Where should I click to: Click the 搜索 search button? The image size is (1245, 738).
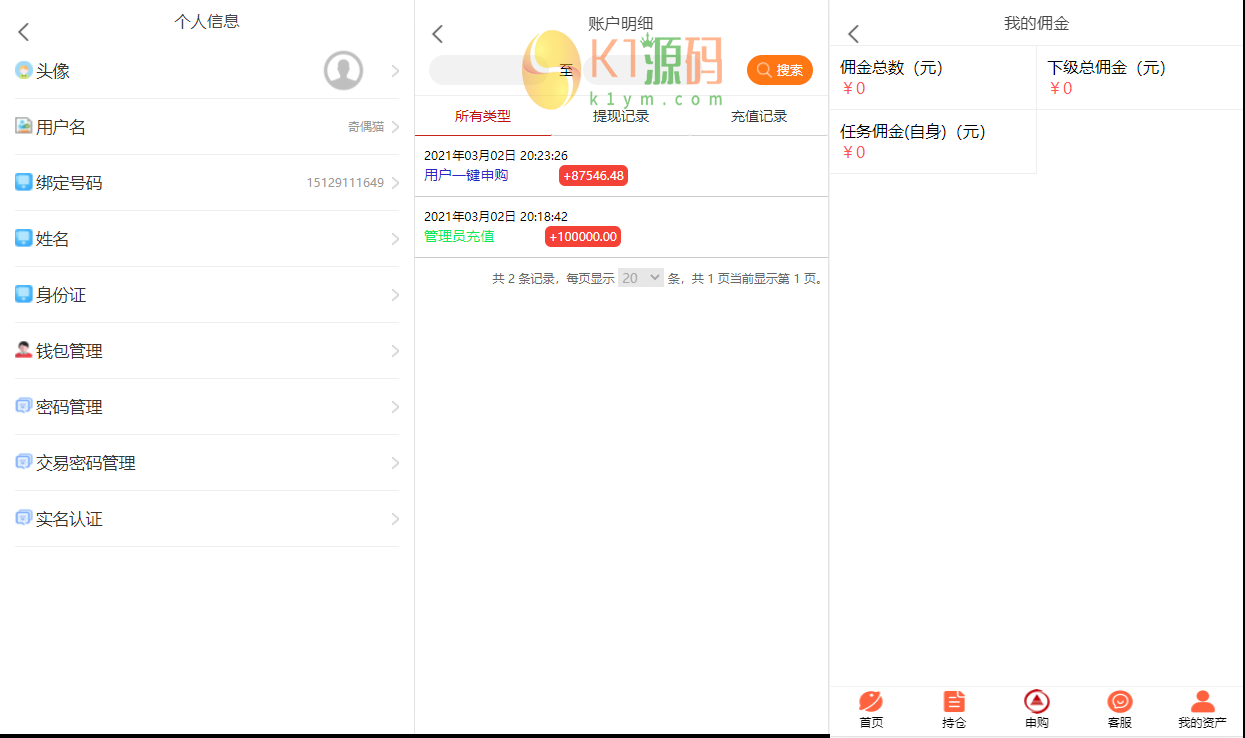tap(780, 70)
